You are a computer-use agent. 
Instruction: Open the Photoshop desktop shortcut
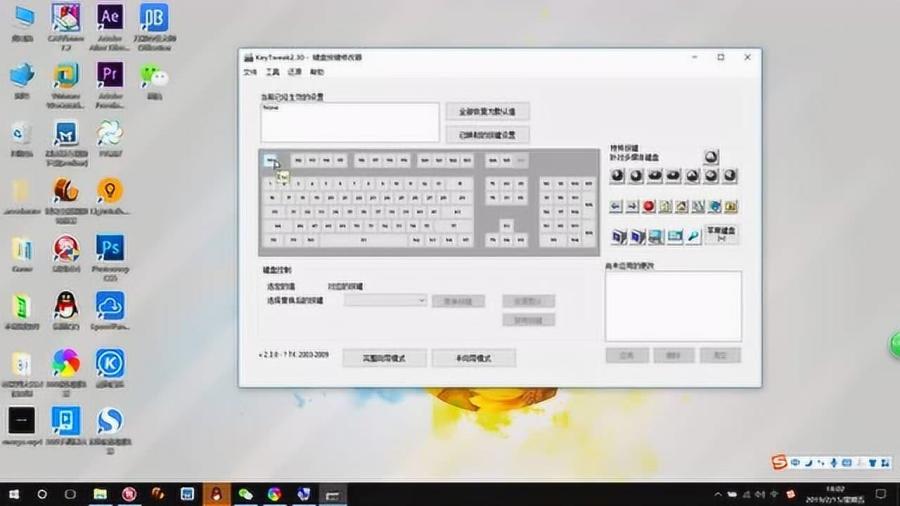pos(110,258)
